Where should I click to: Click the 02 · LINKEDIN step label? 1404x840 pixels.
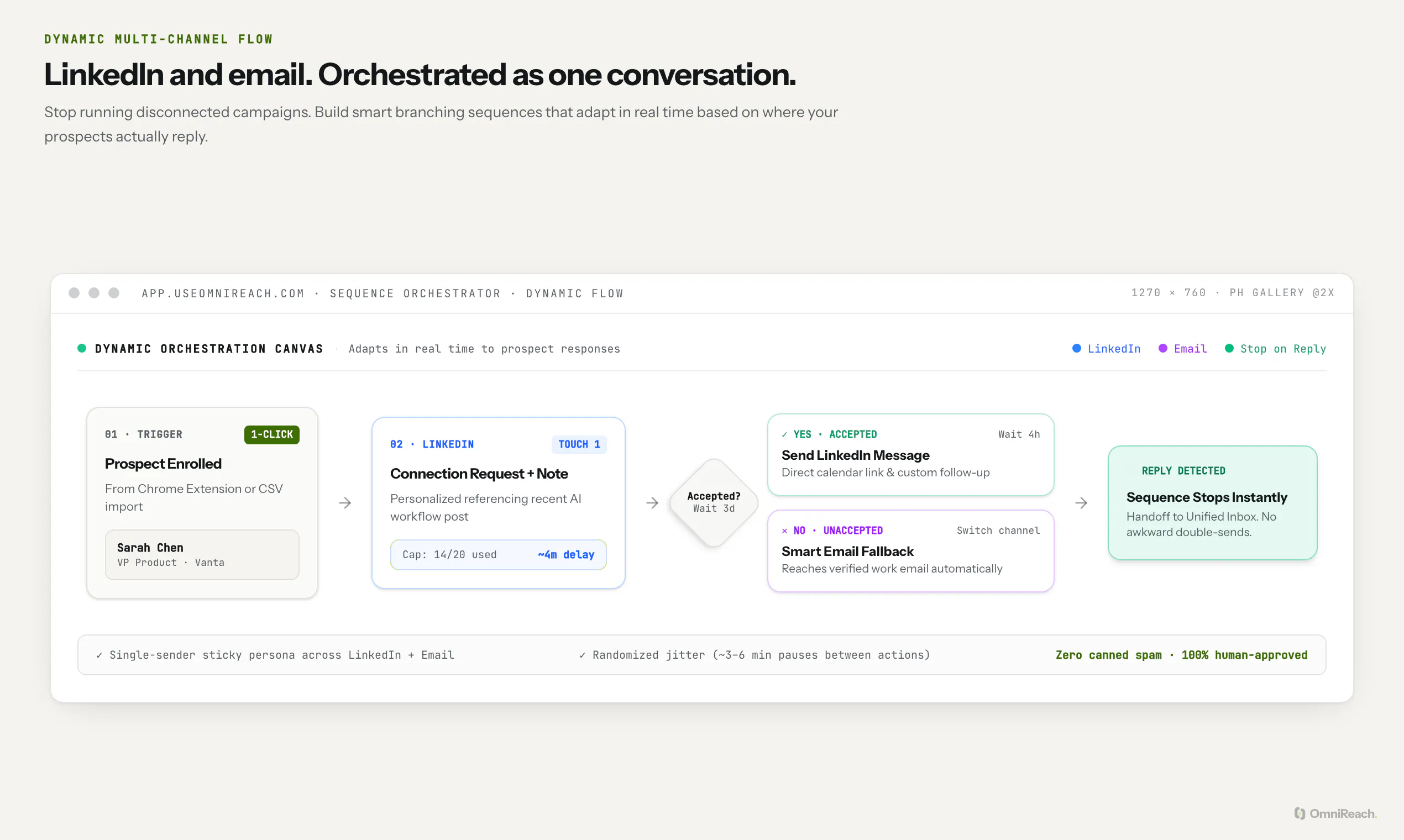tap(432, 444)
